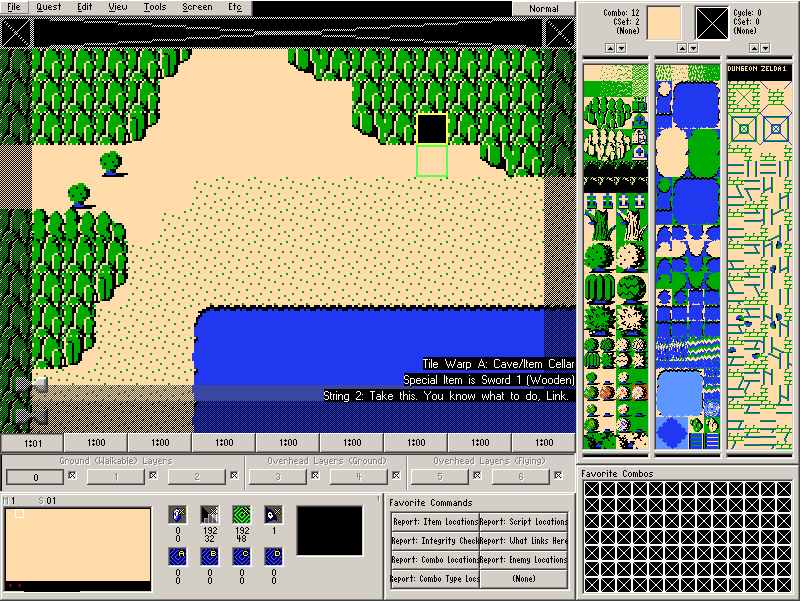Select Warp Return square A

[x=178, y=557]
